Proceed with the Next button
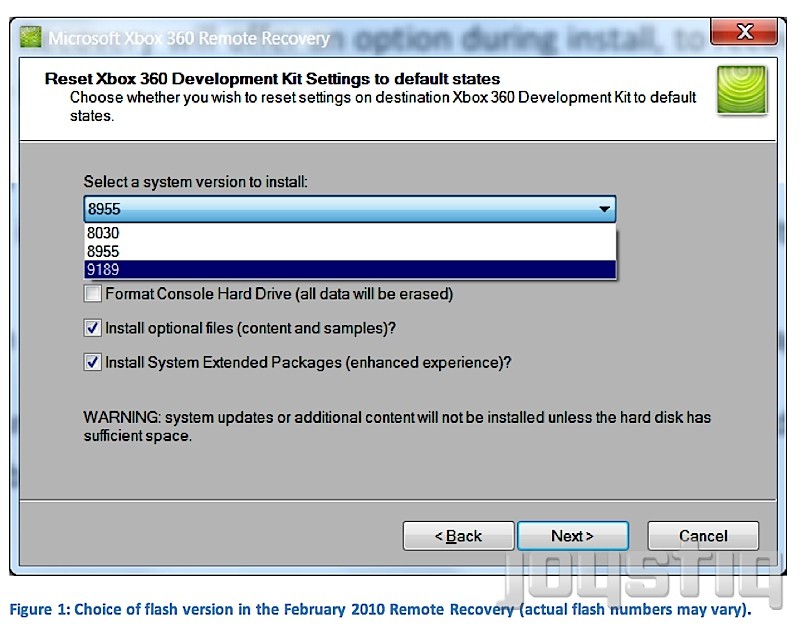Viewport: 800px width, 636px height. [x=572, y=536]
